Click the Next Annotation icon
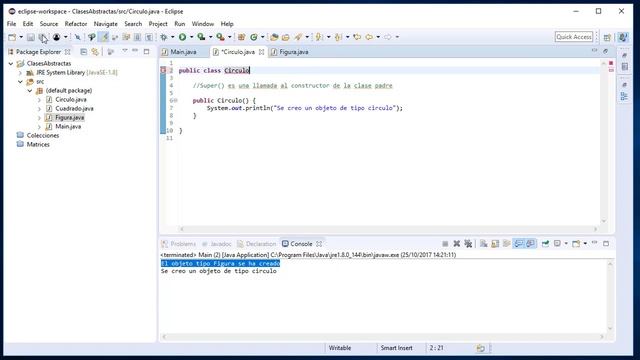The height and width of the screenshot is (360, 640). coord(318,37)
